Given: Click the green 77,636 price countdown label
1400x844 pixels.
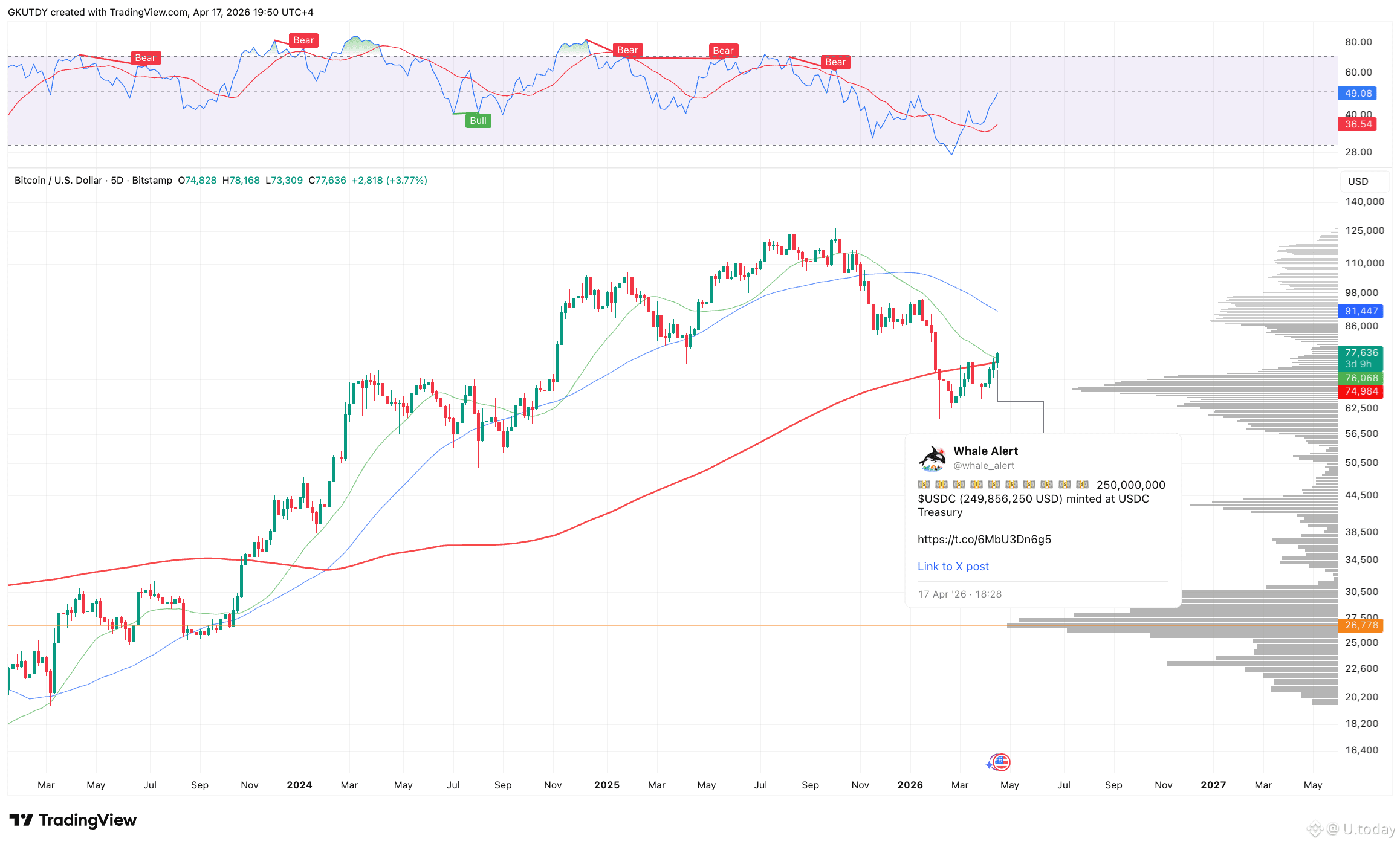Looking at the screenshot, I should point(1361,358).
